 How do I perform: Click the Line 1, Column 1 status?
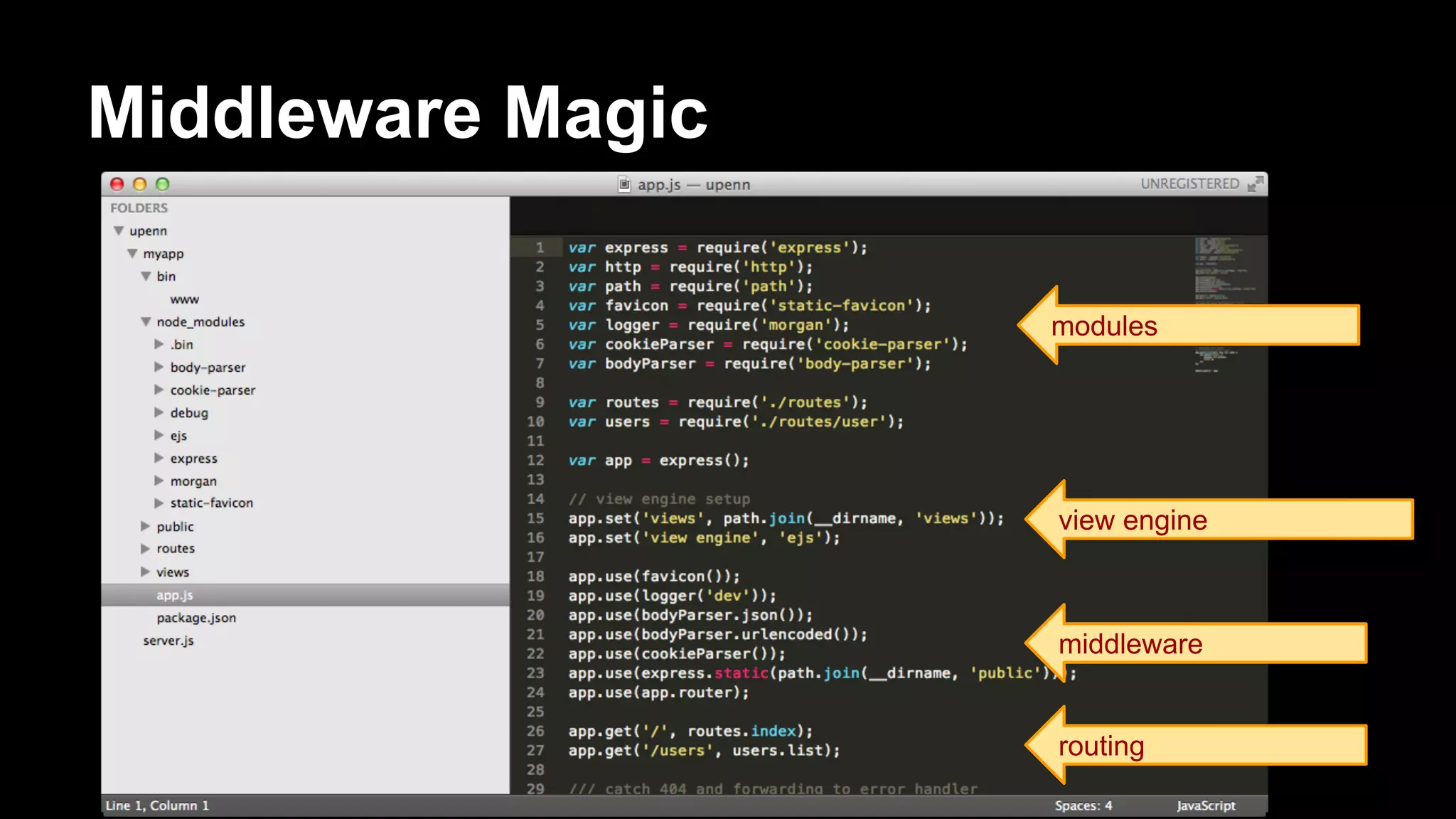click(x=157, y=805)
